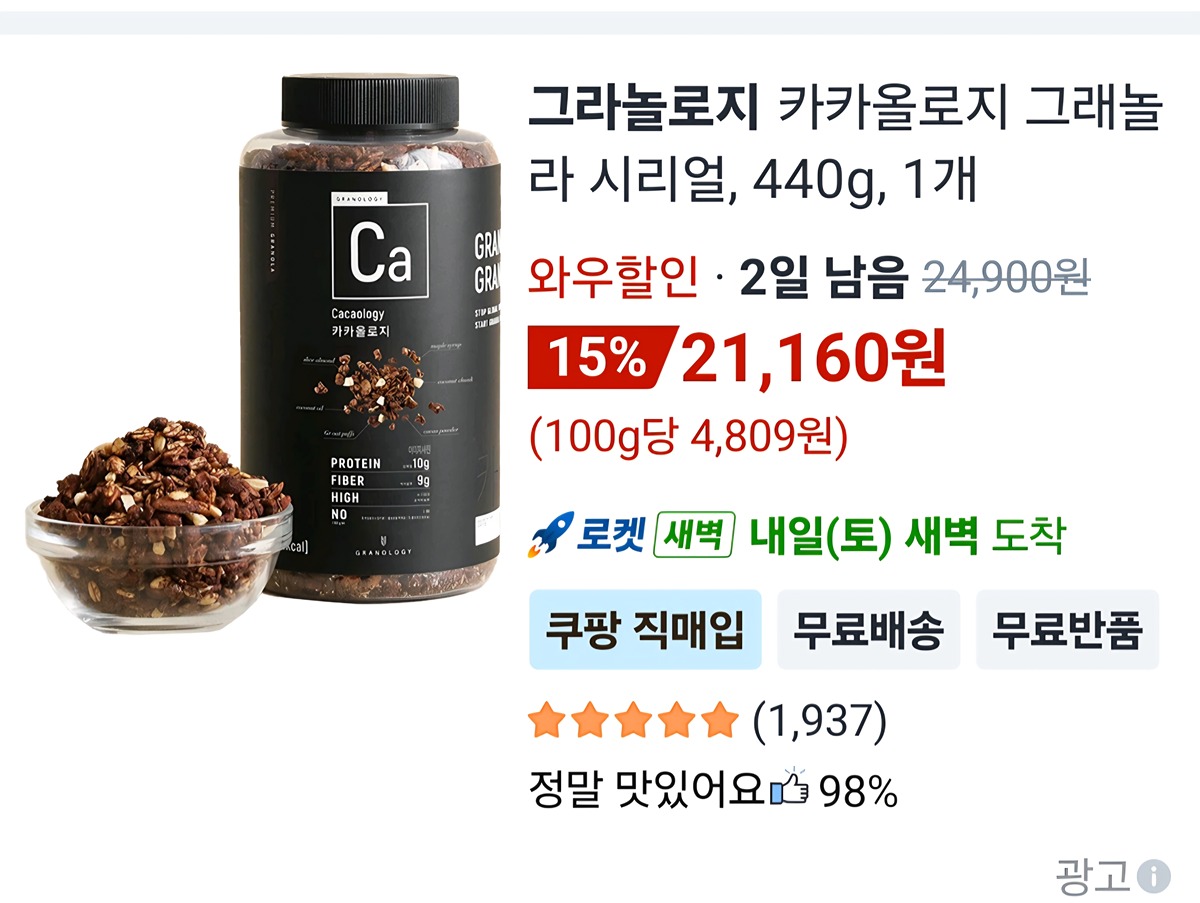This screenshot has height=903, width=1200.
Task: Select the 무료반품 tag
Action: pos(1067,630)
